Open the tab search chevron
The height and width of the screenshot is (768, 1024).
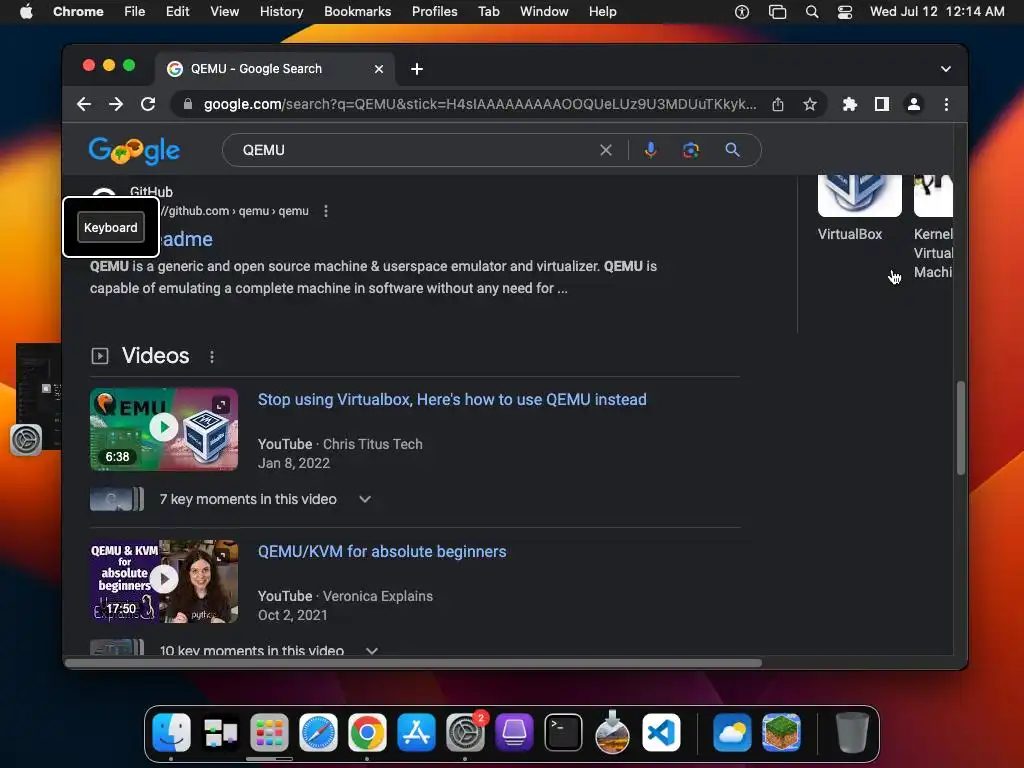point(946,69)
